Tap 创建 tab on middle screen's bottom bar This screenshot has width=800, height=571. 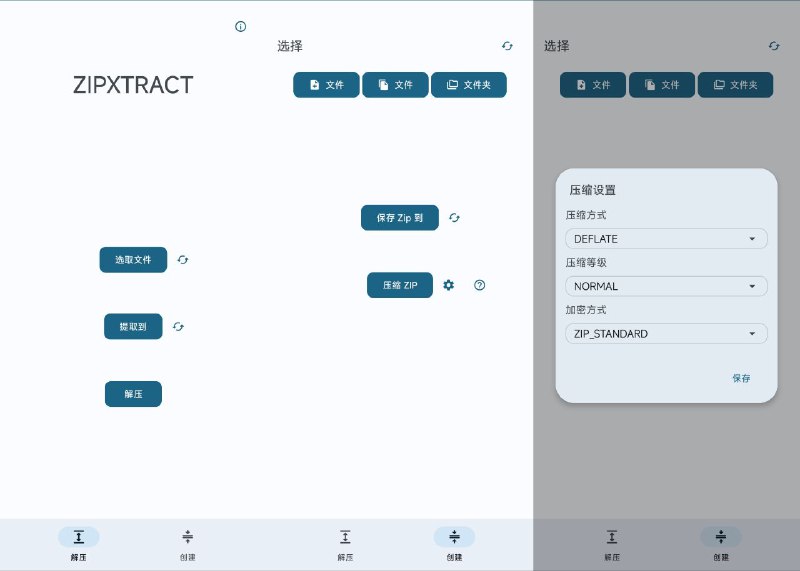[454, 544]
